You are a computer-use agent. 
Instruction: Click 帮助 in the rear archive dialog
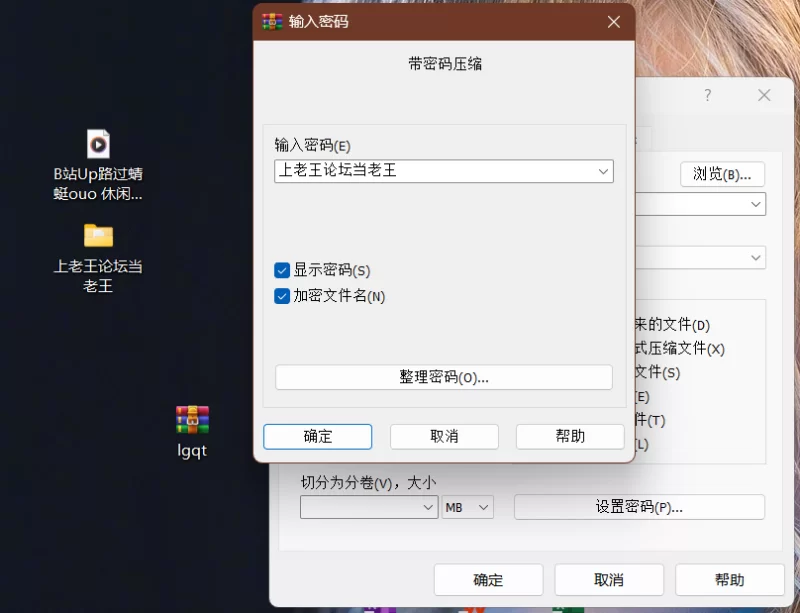pos(730,580)
